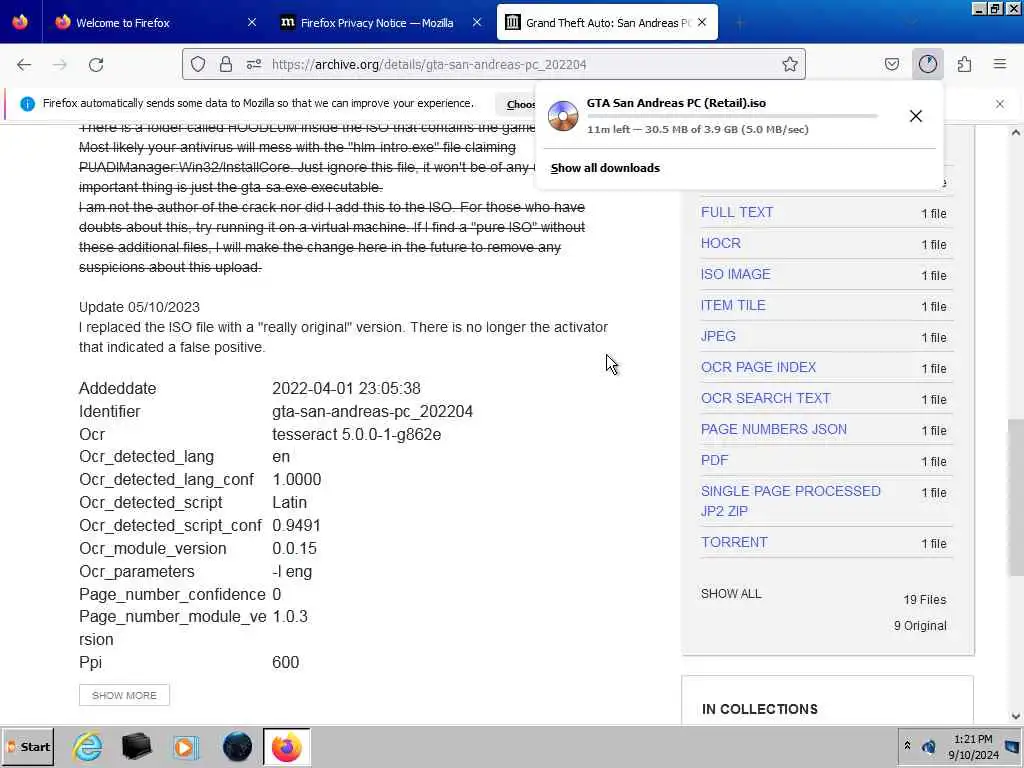Viewport: 1024px width, 768px height.
Task: Toggle the downloads panel toolbar button
Action: [927, 64]
